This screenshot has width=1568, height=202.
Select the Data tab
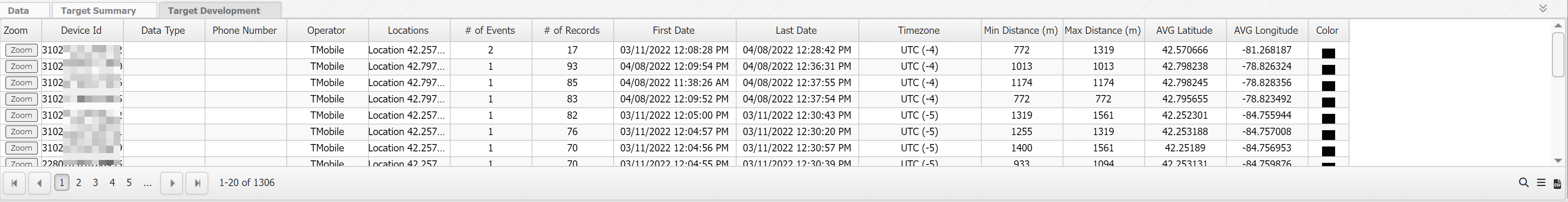coord(18,10)
